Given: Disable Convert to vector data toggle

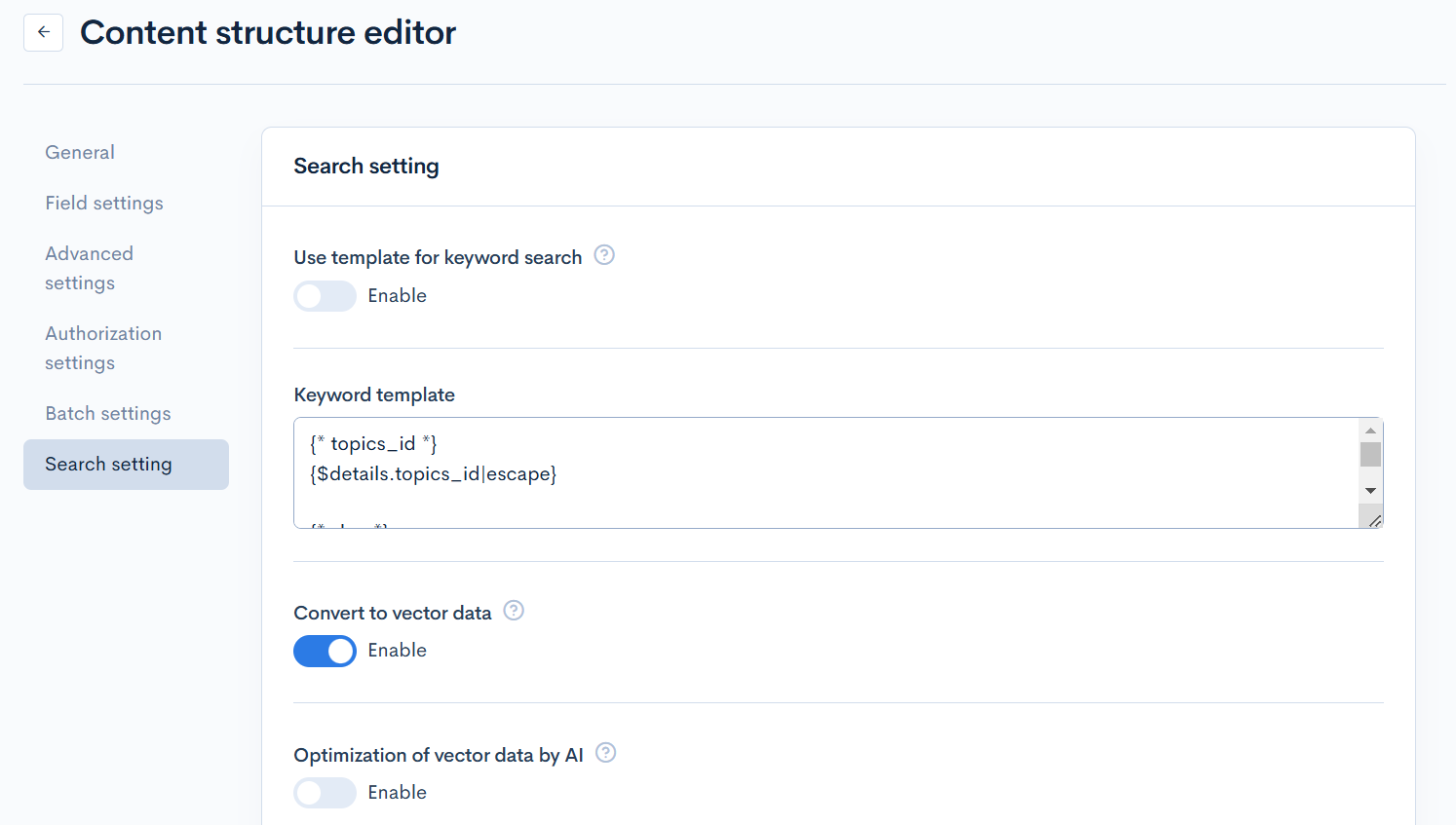Looking at the screenshot, I should [325, 651].
